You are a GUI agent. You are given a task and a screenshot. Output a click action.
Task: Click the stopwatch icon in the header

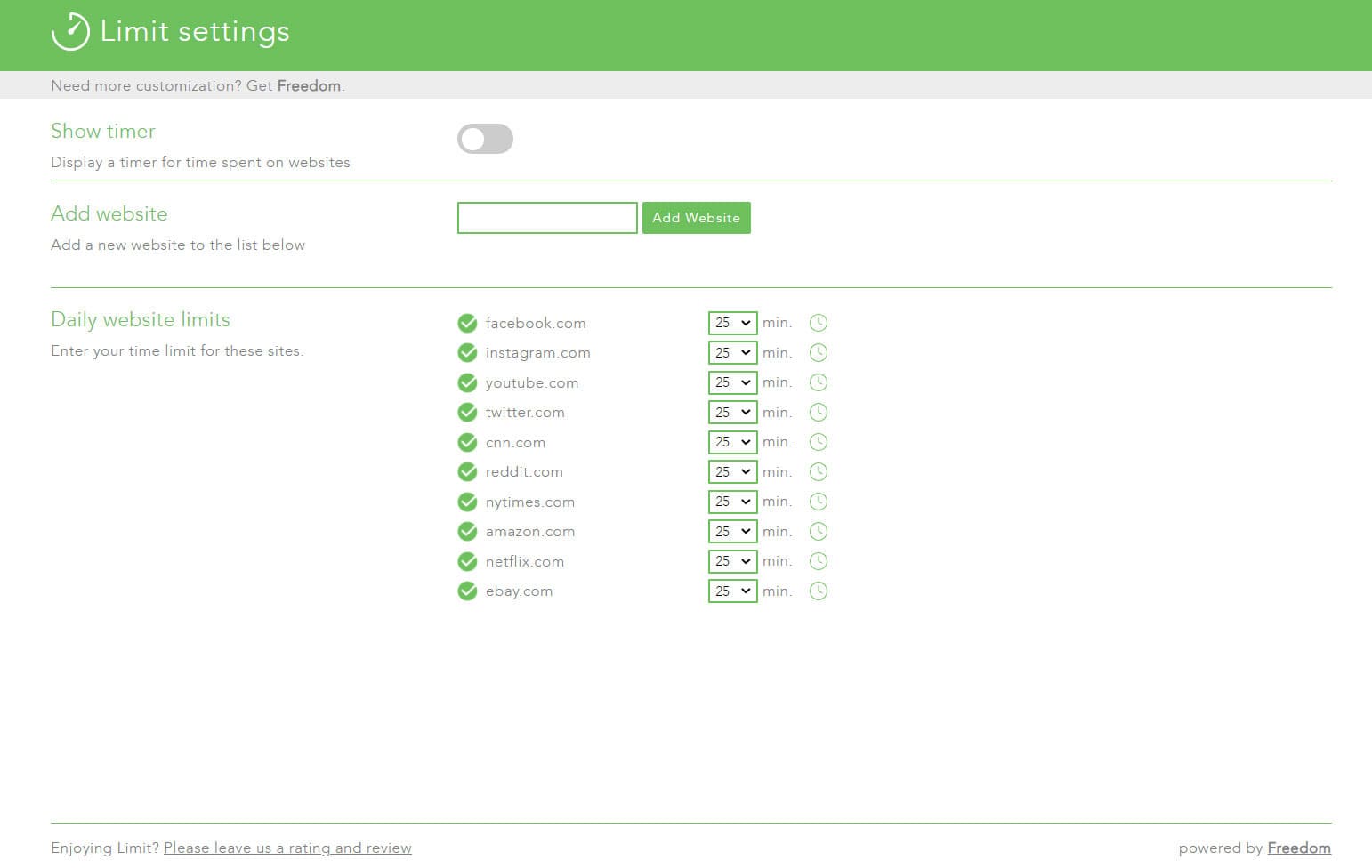pos(69,32)
